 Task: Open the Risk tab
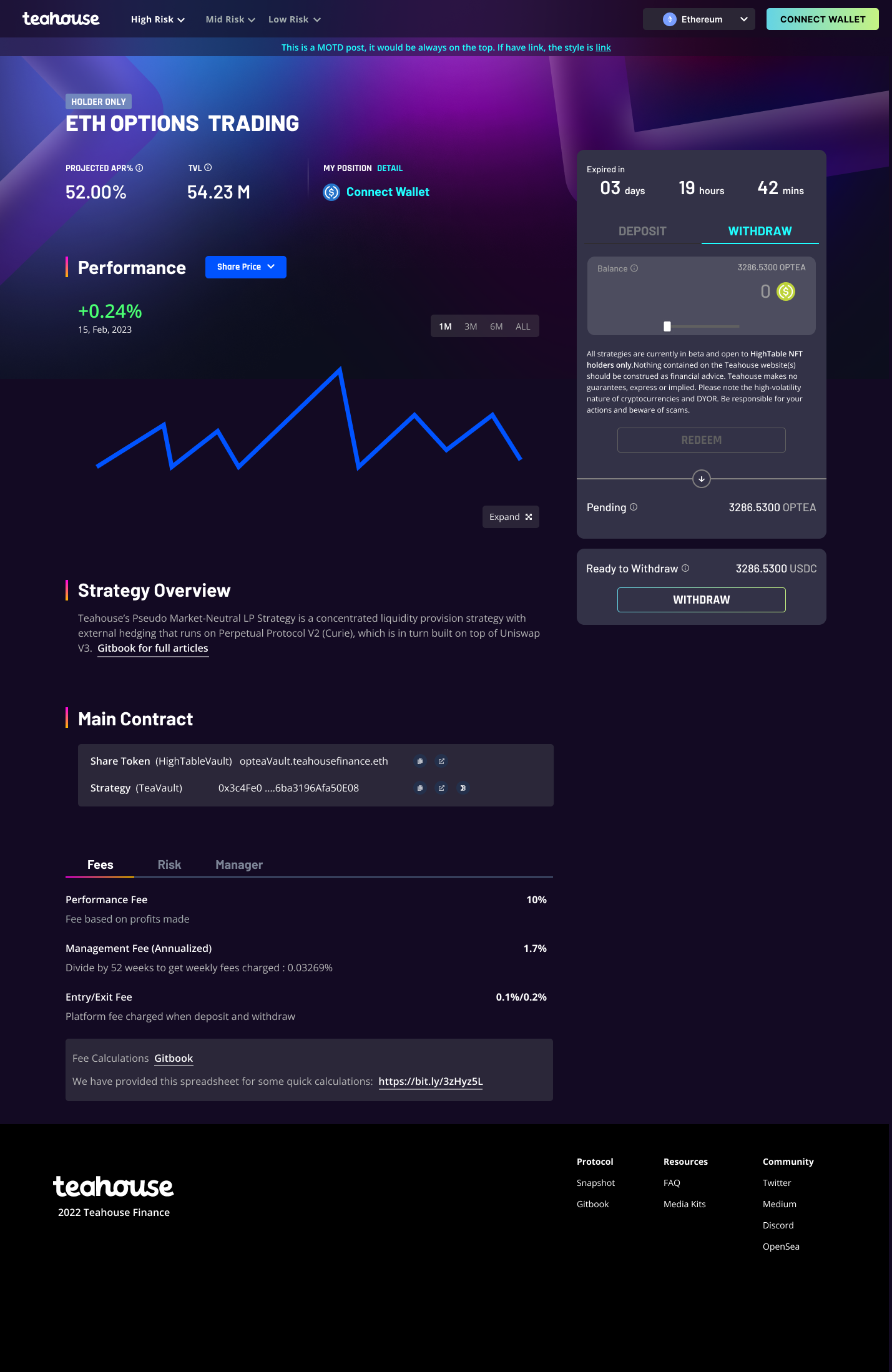[x=169, y=865]
